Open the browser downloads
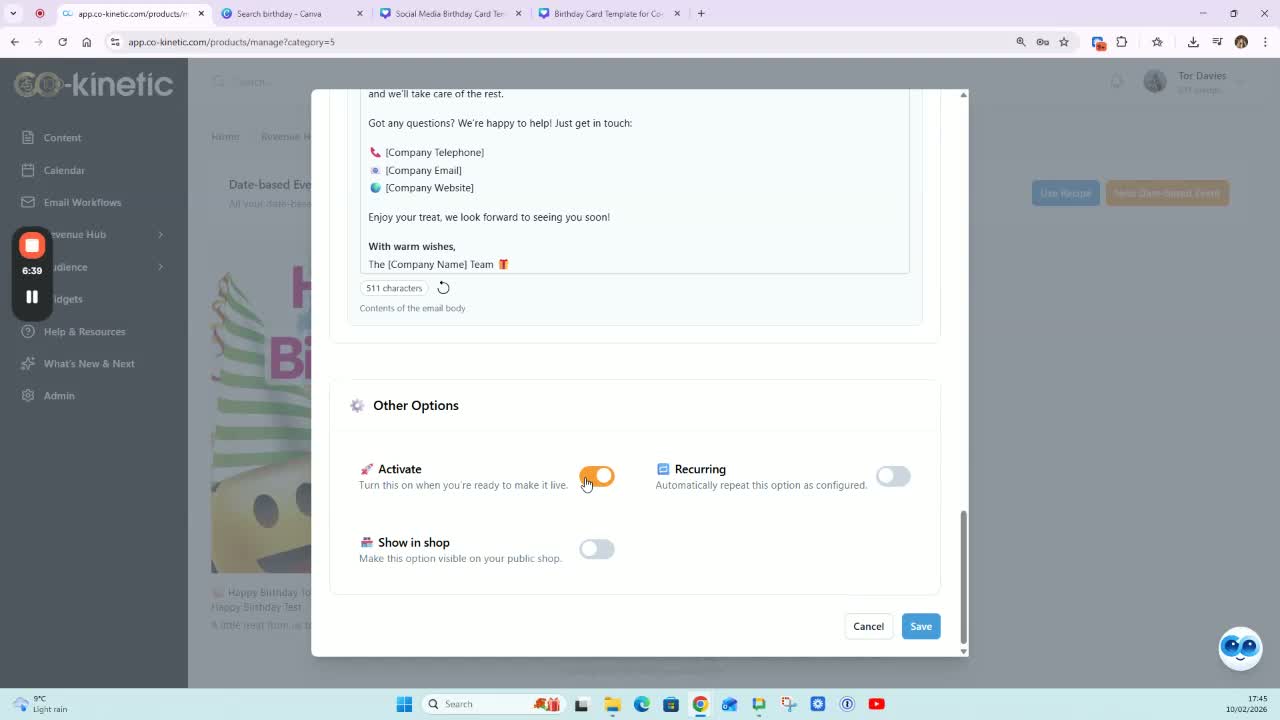This screenshot has width=1280, height=720. pyautogui.click(x=1193, y=42)
